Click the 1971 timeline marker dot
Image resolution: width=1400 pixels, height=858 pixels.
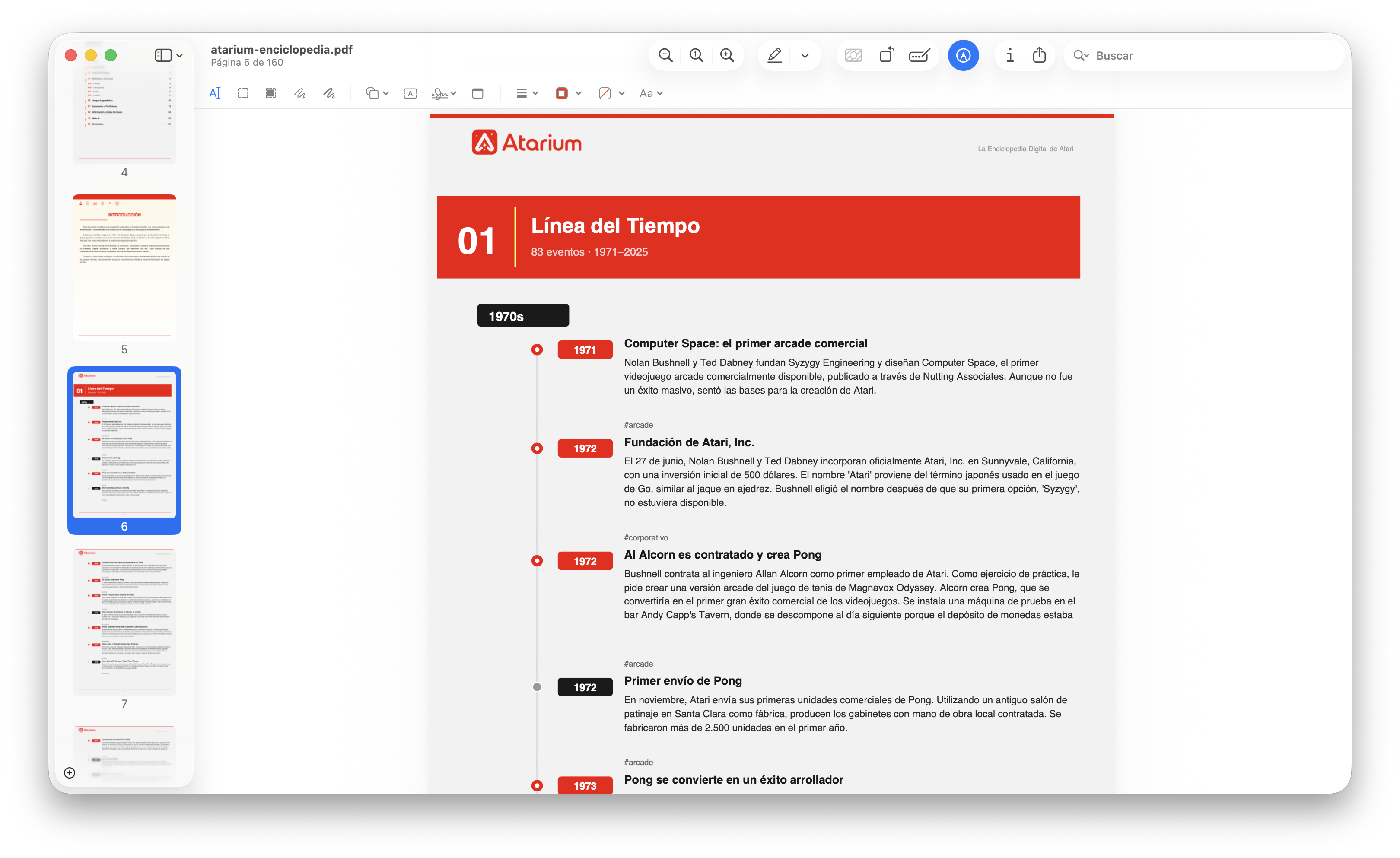coord(537,350)
